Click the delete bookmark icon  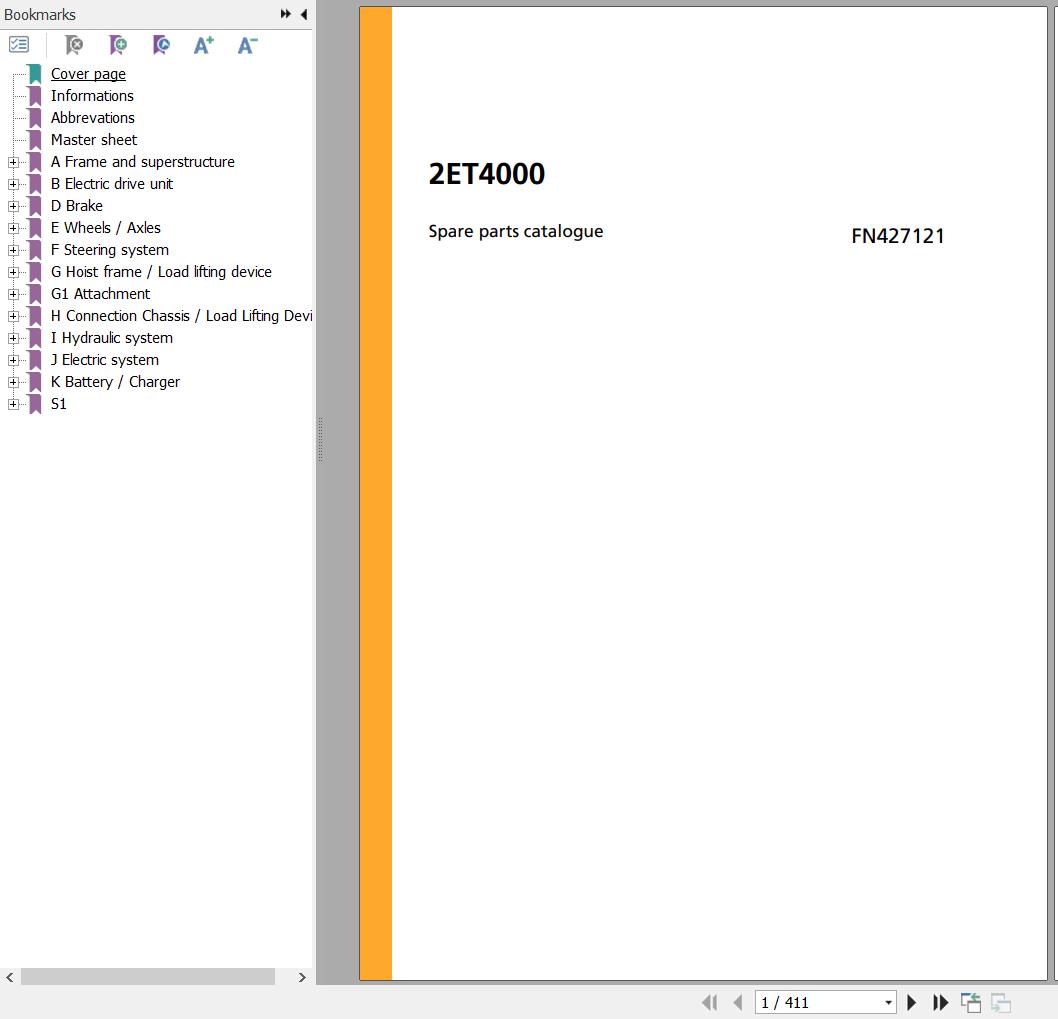74,45
